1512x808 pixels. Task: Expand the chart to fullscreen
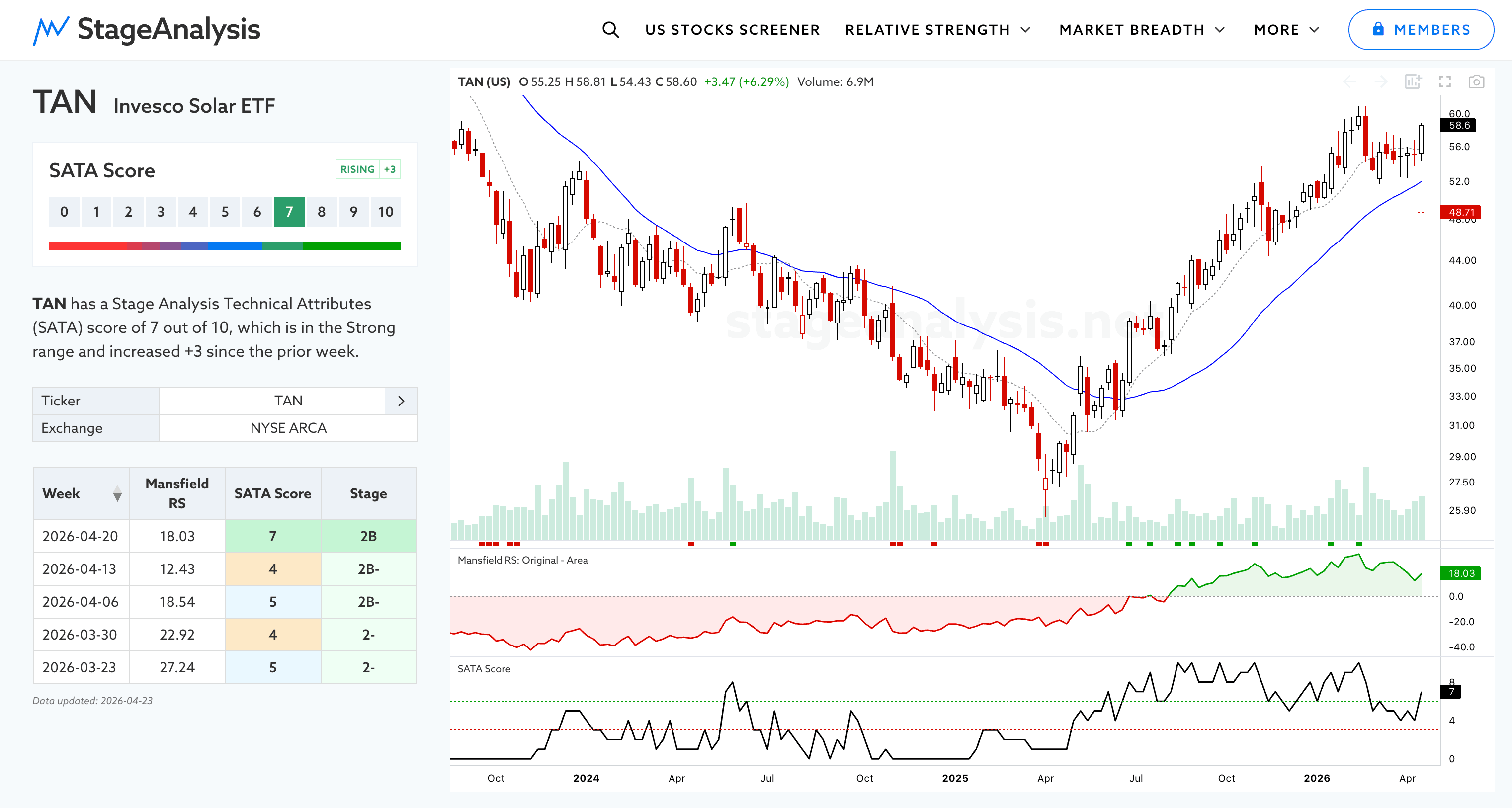coord(1444,81)
